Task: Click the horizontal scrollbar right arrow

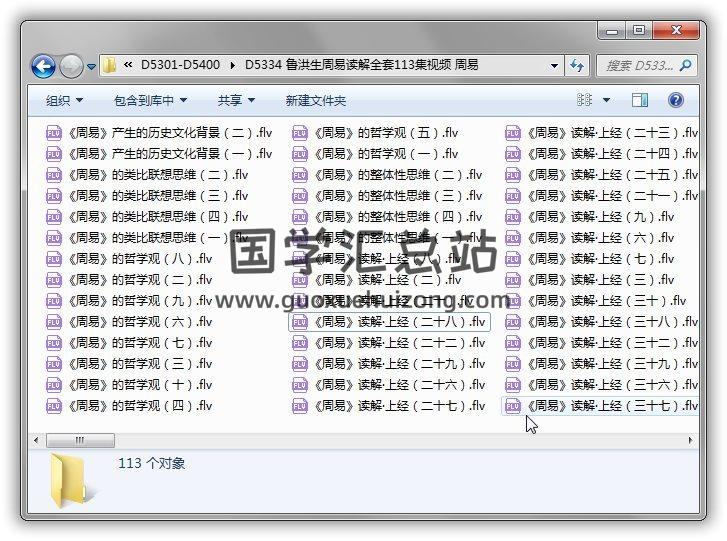Action: (x=690, y=440)
